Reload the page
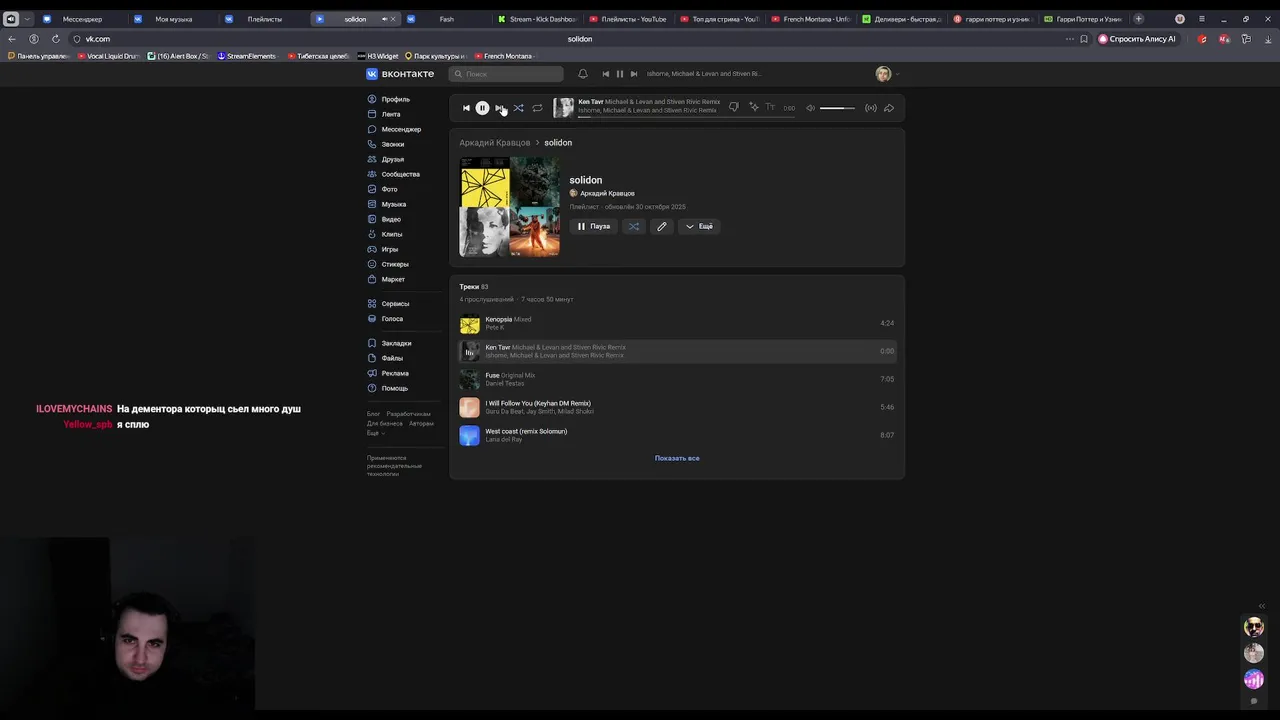 point(55,39)
